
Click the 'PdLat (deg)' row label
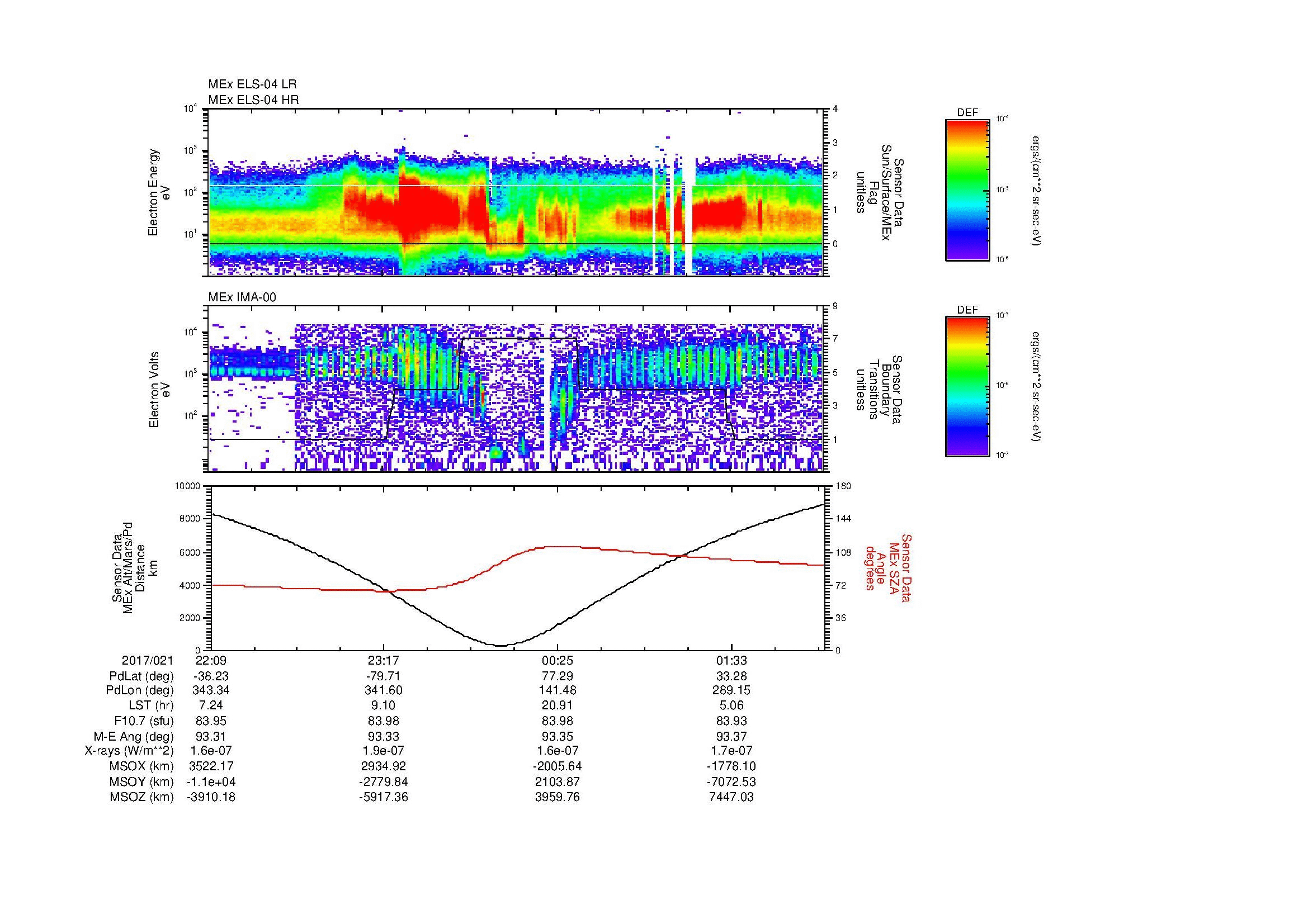141,676
